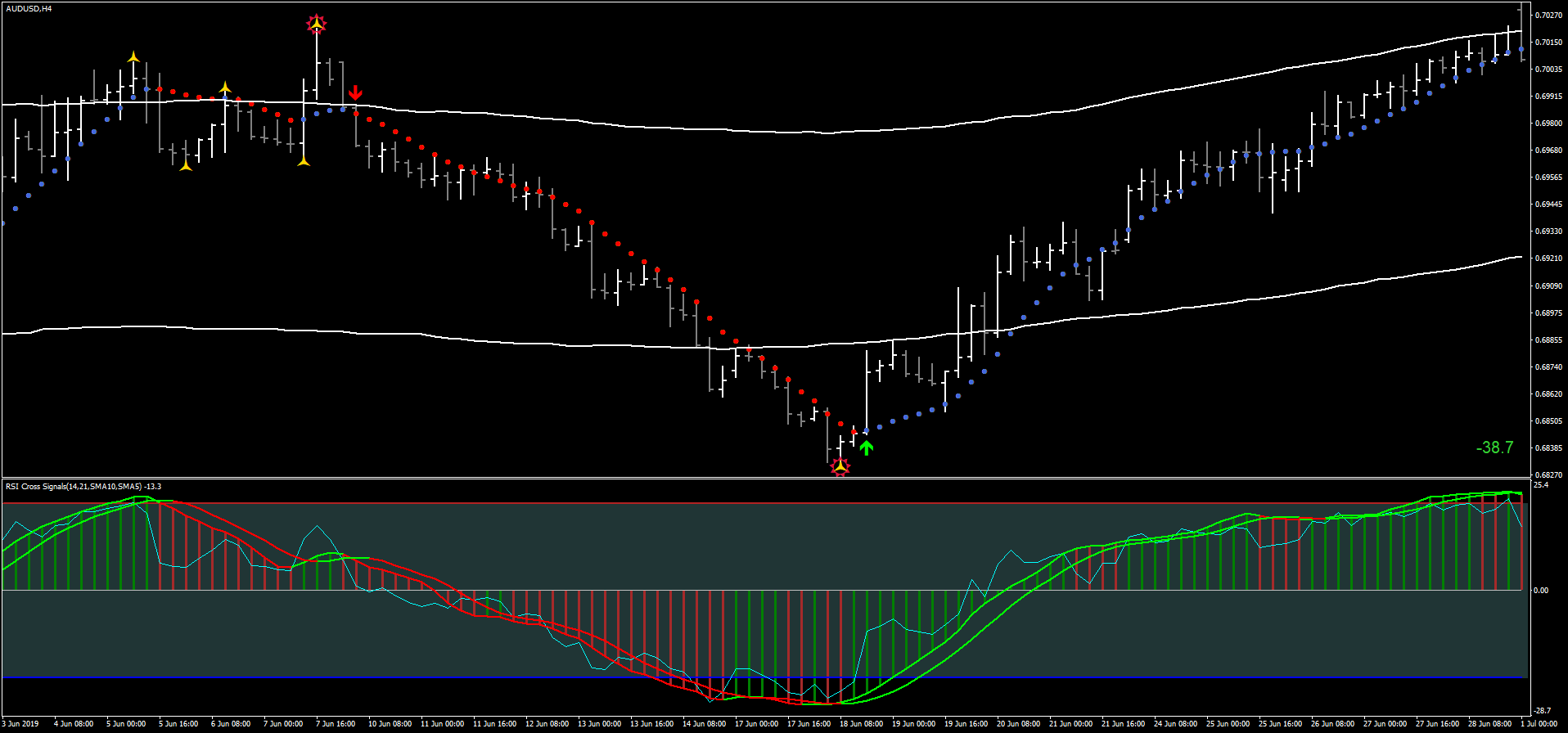This screenshot has width=1568, height=733.
Task: Click the 7 Jun 16:00 time label
Action: (336, 724)
